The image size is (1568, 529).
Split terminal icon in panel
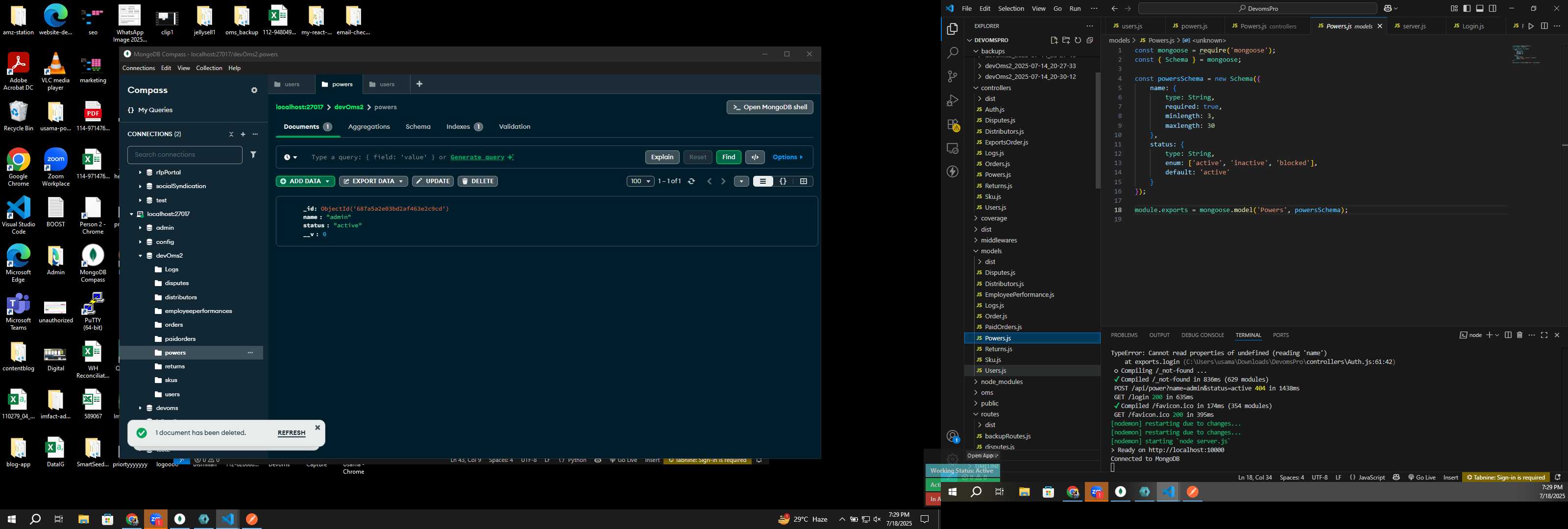pos(1508,335)
